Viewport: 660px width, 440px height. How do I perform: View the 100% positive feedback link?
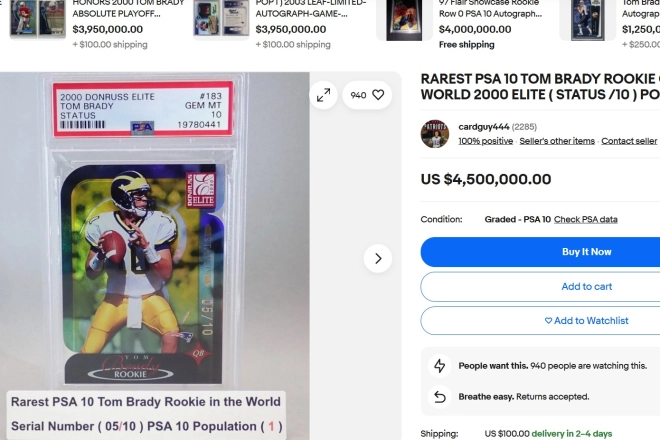point(486,141)
